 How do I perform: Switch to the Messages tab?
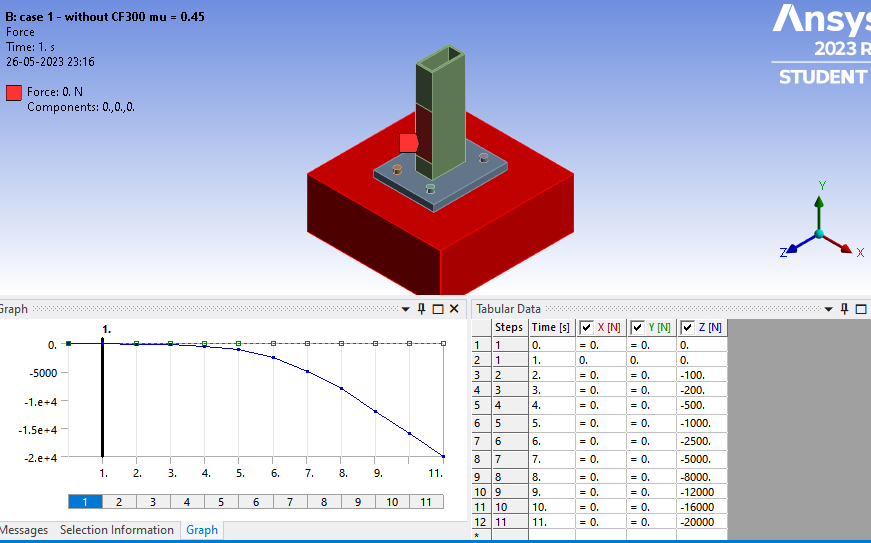click(23, 530)
